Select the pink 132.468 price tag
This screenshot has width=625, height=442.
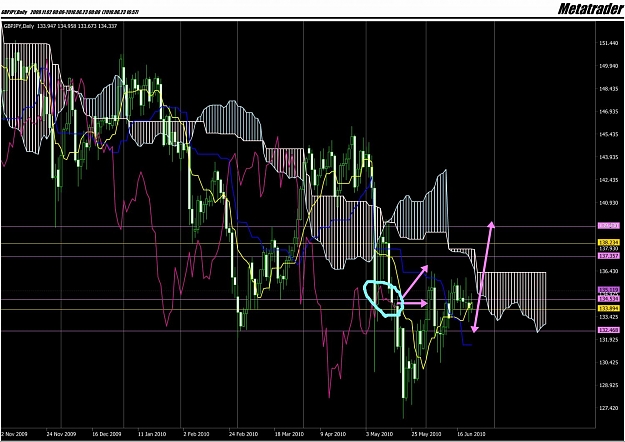[x=609, y=330]
